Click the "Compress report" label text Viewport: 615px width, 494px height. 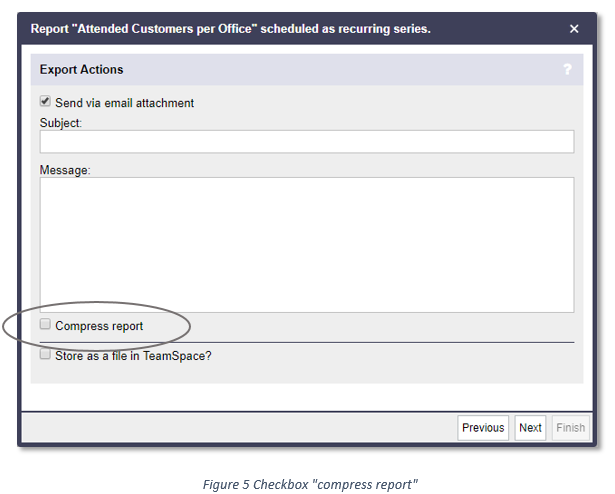(99, 326)
